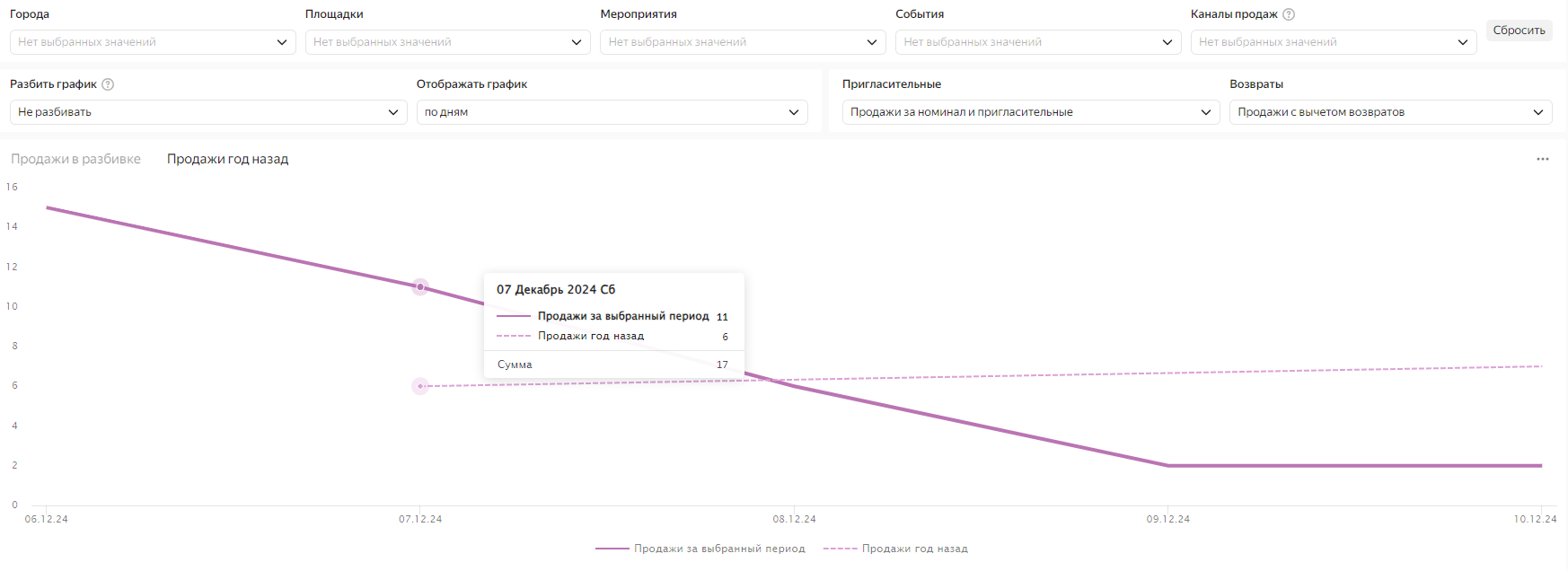1568x571 pixels.
Task: Open the Мероприятия filter dropdown
Action: pos(742,42)
